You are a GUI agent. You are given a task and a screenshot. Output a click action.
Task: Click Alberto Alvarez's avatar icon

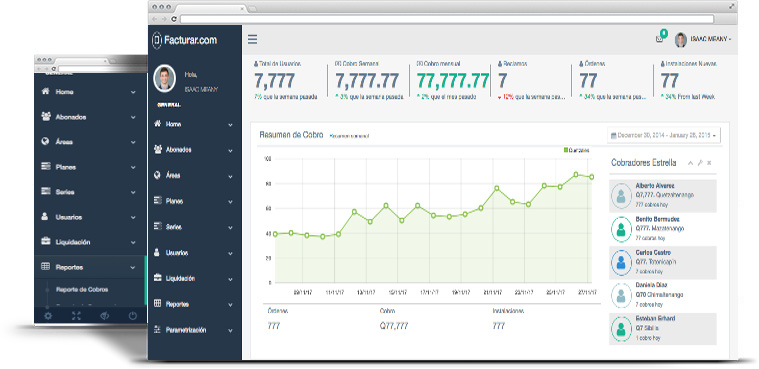click(620, 196)
